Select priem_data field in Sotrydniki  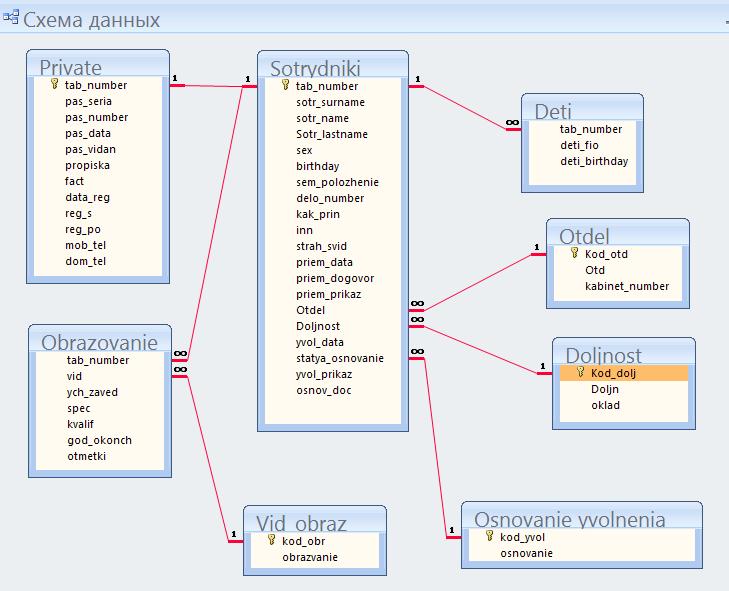[x=325, y=262]
